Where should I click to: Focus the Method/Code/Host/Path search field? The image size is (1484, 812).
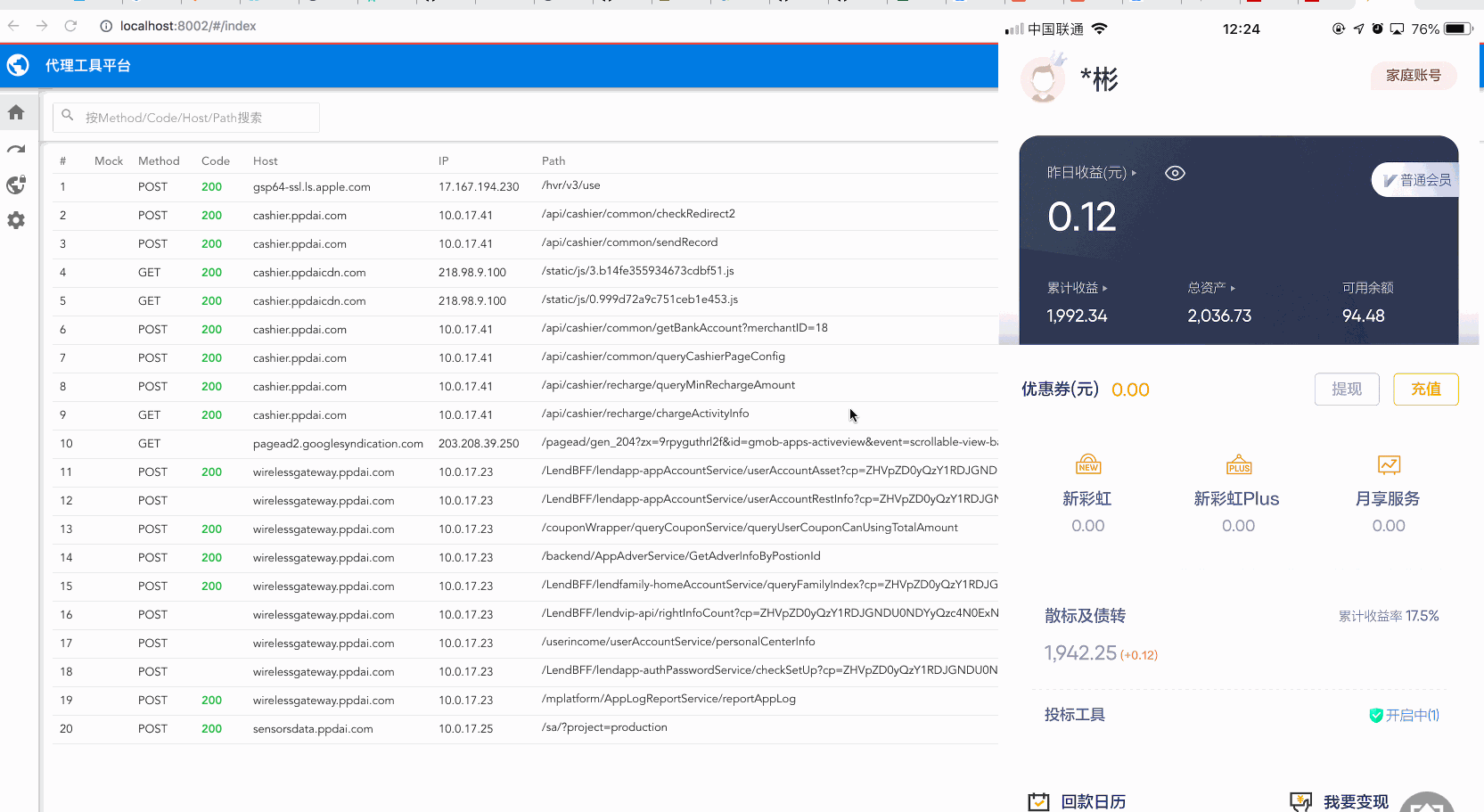pos(186,118)
